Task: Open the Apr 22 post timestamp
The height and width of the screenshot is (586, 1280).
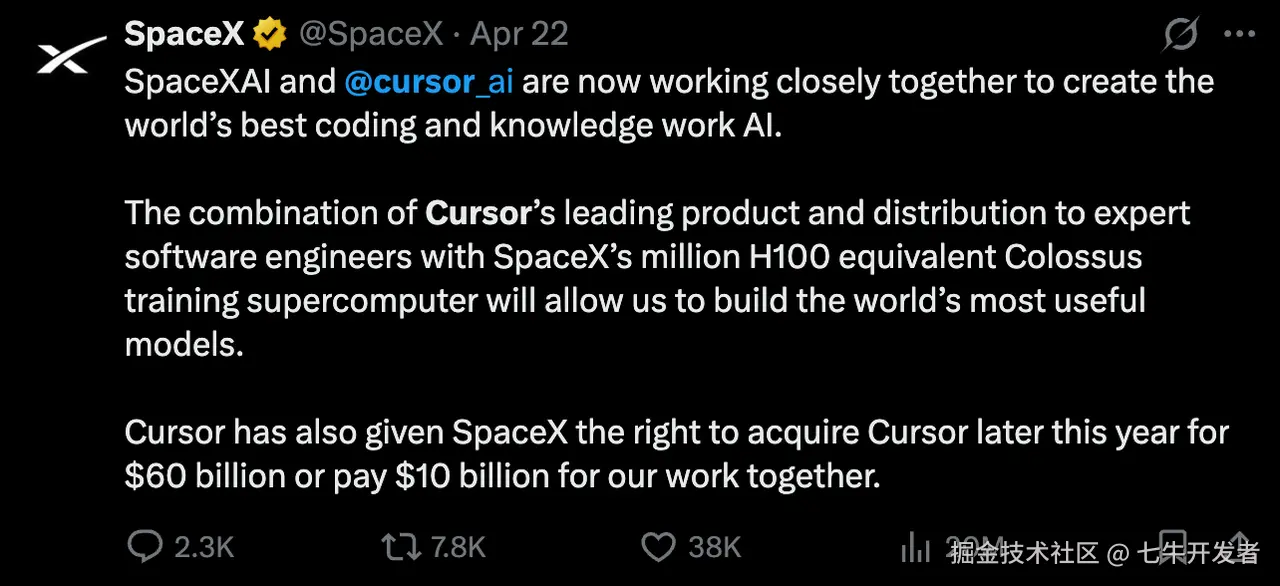Action: 519,34
